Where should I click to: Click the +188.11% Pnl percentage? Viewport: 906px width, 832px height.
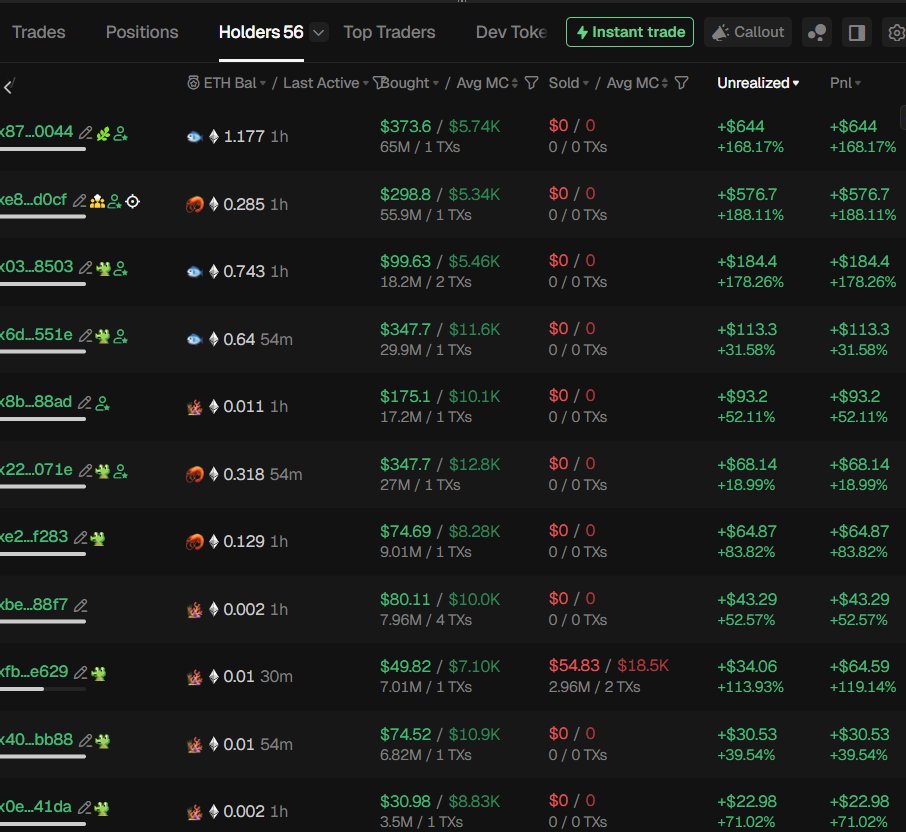point(863,215)
